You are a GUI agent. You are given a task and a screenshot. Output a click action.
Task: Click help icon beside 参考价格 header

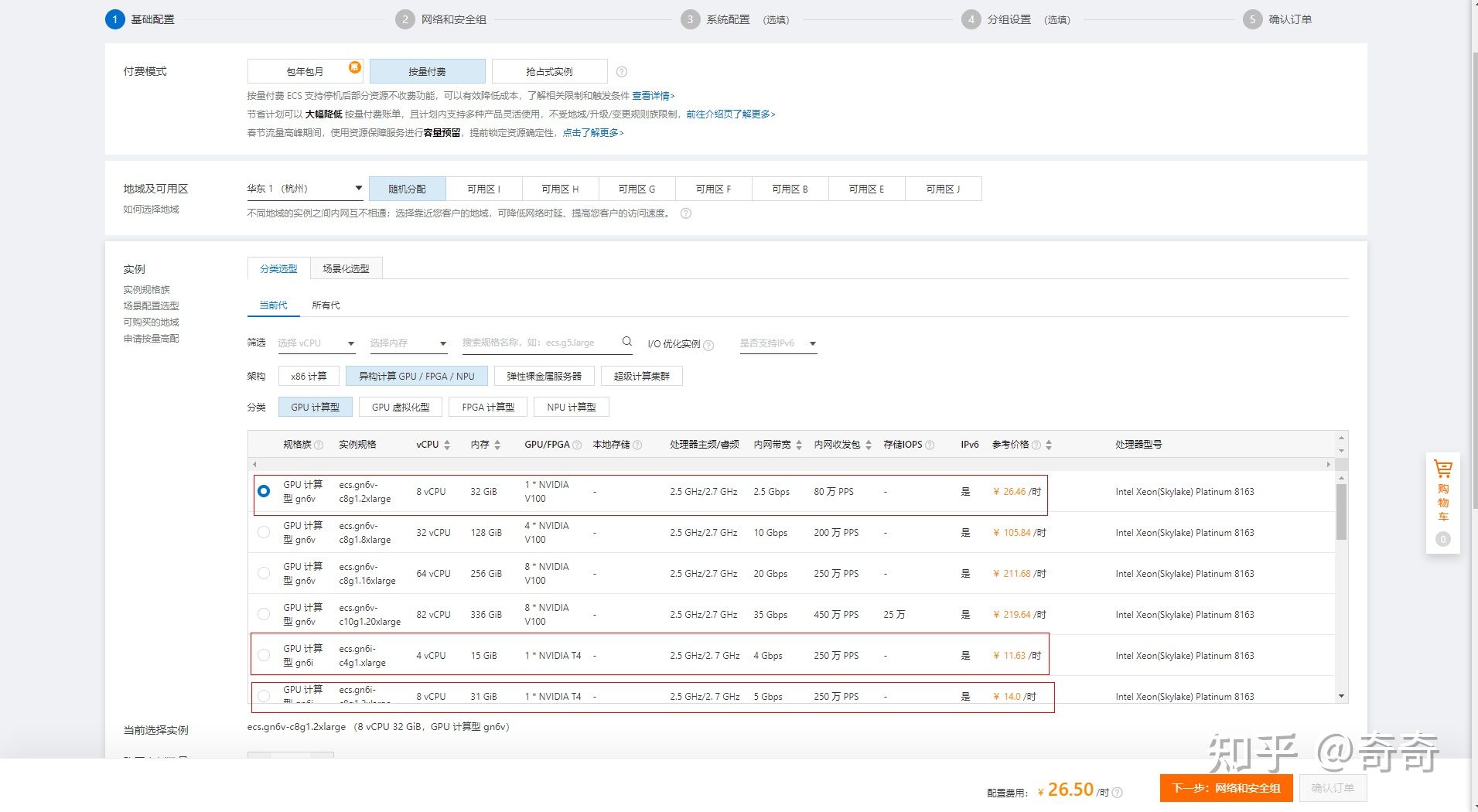1036,445
